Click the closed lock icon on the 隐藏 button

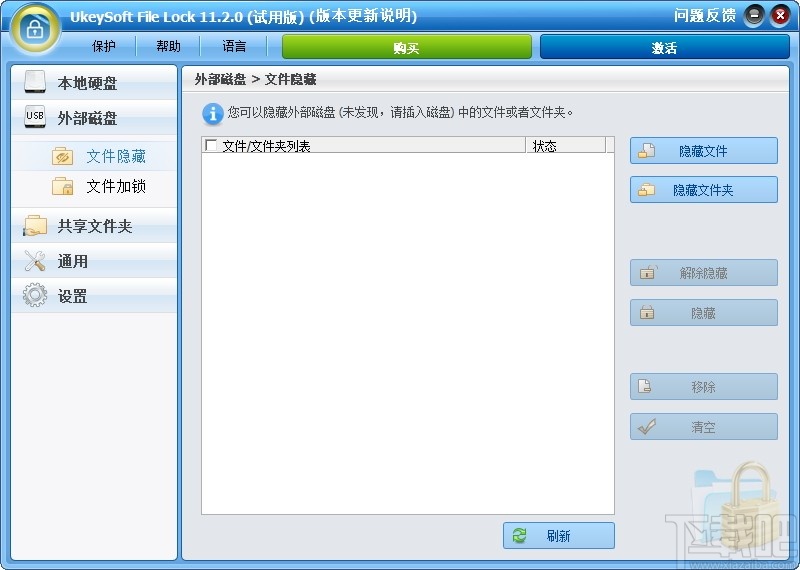coord(647,312)
